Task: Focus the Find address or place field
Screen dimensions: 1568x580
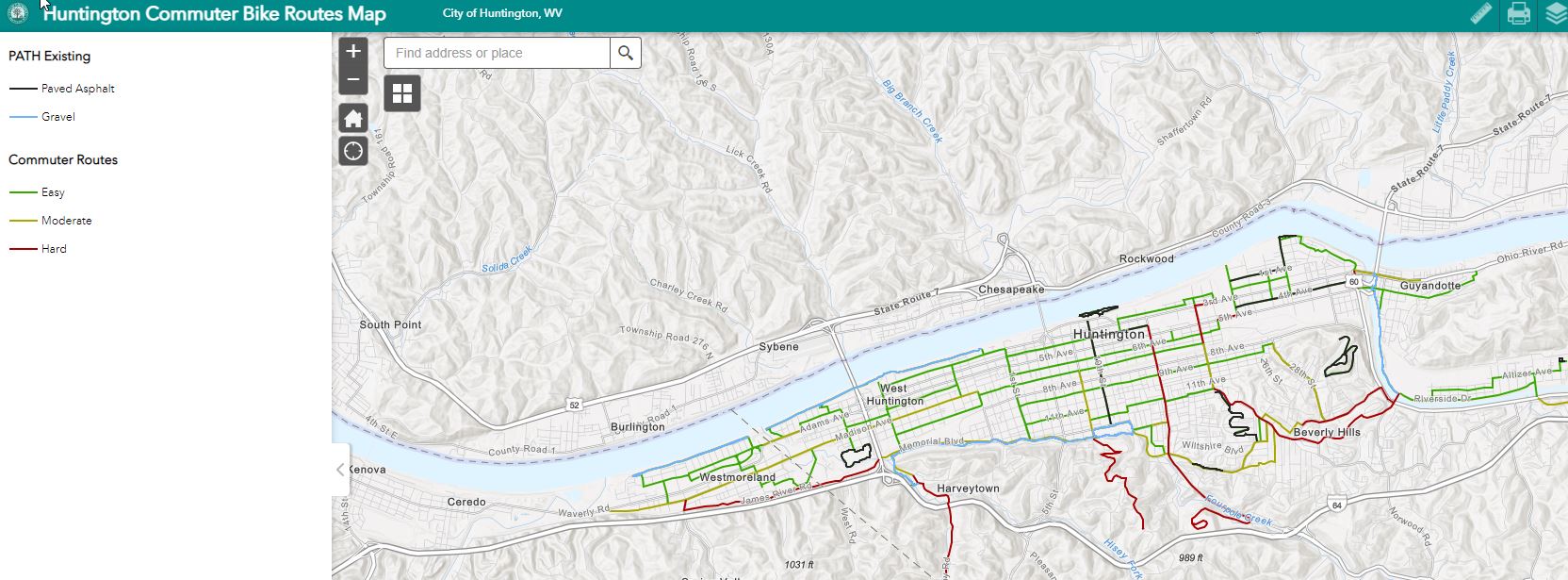Action: point(497,53)
